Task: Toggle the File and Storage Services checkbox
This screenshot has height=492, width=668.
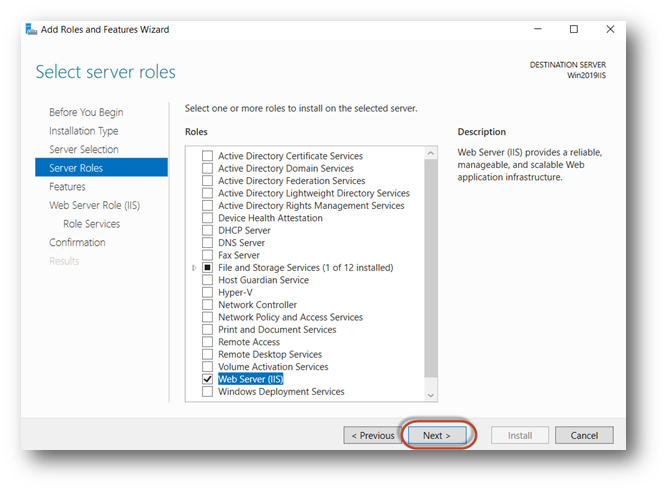Action: point(208,268)
